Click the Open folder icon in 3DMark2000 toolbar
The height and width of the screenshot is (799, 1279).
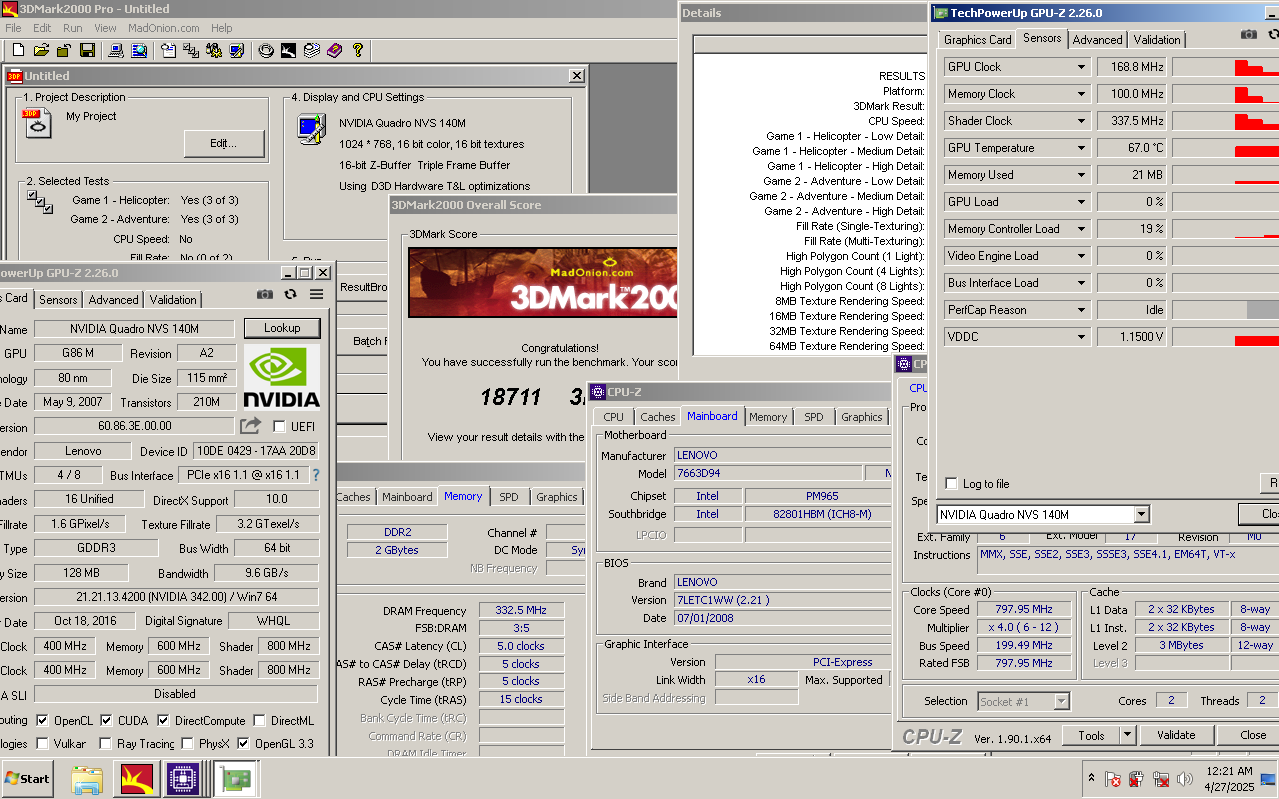[x=41, y=50]
